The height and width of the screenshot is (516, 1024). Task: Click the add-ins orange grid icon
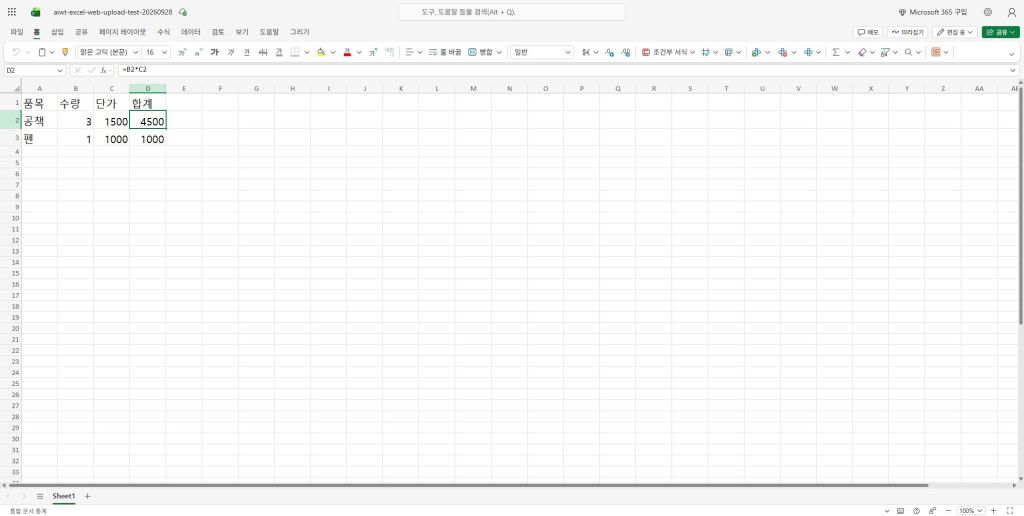point(936,52)
